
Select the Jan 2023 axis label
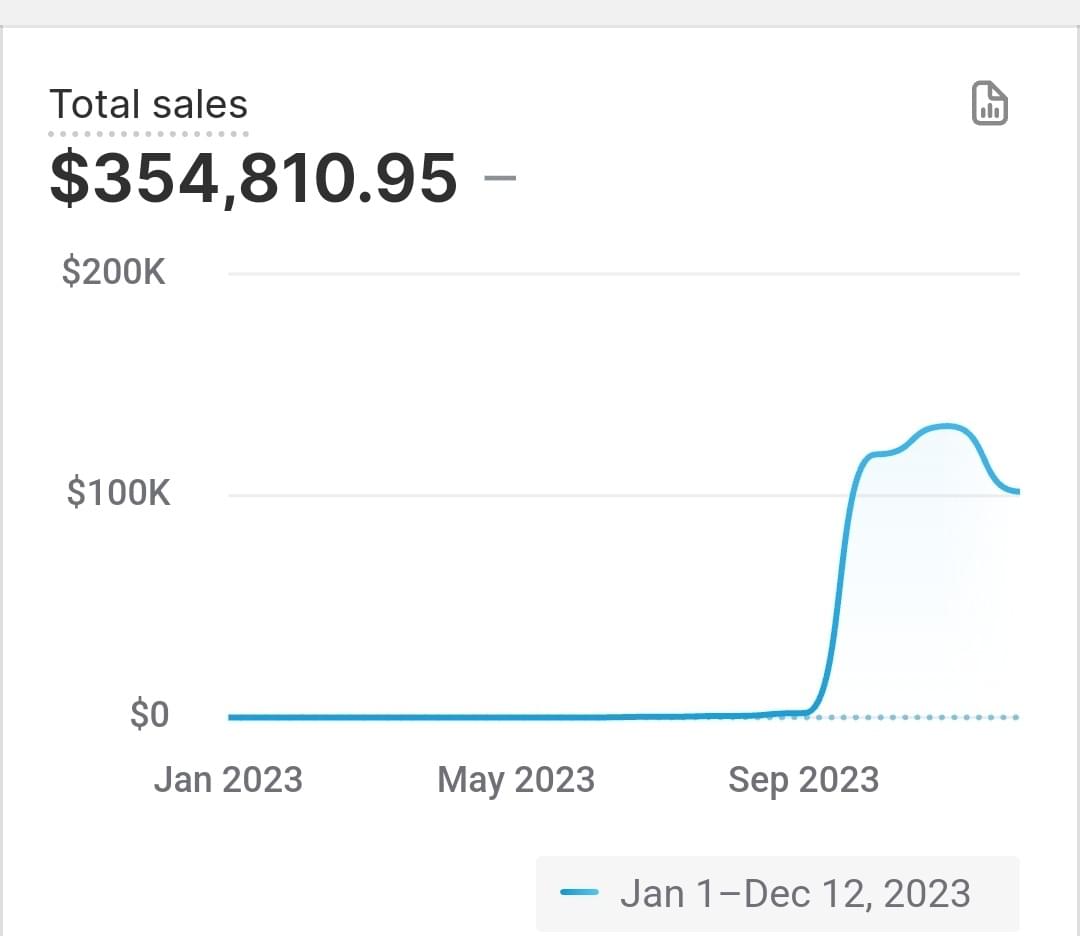coord(228,780)
